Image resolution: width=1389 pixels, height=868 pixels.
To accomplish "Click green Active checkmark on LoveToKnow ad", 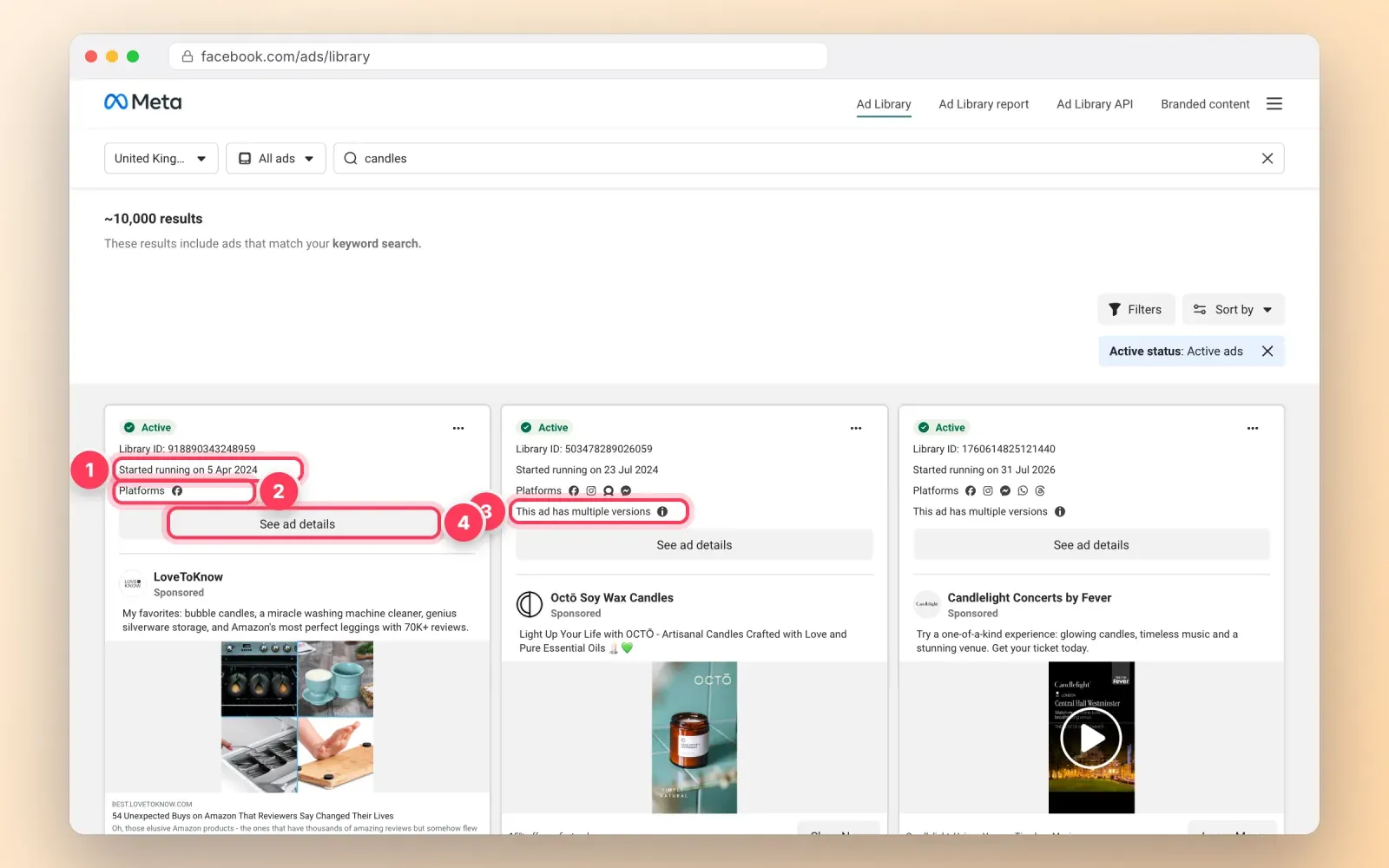I will point(129,427).
